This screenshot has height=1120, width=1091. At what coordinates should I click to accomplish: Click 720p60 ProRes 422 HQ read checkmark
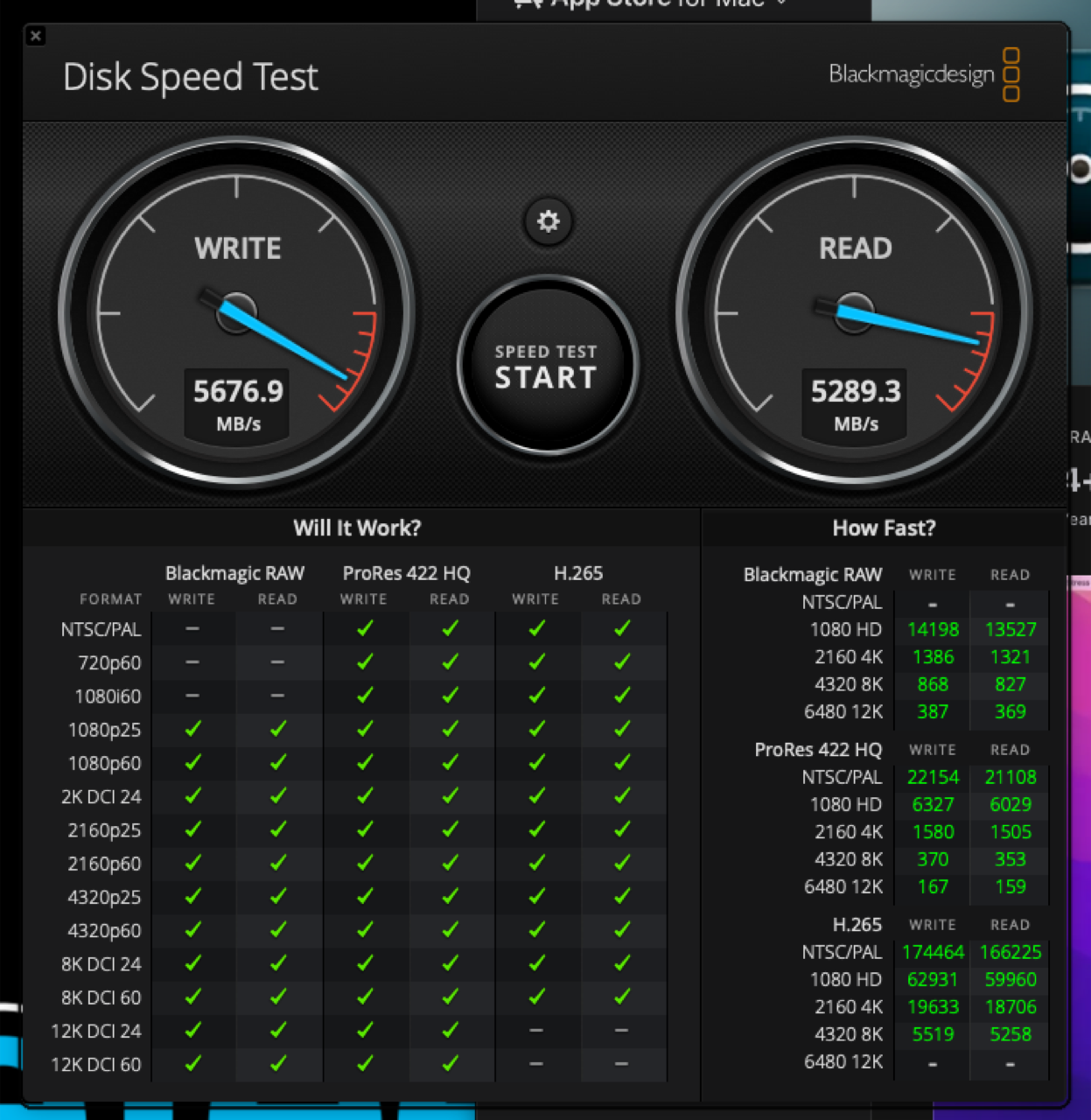[x=450, y=661]
